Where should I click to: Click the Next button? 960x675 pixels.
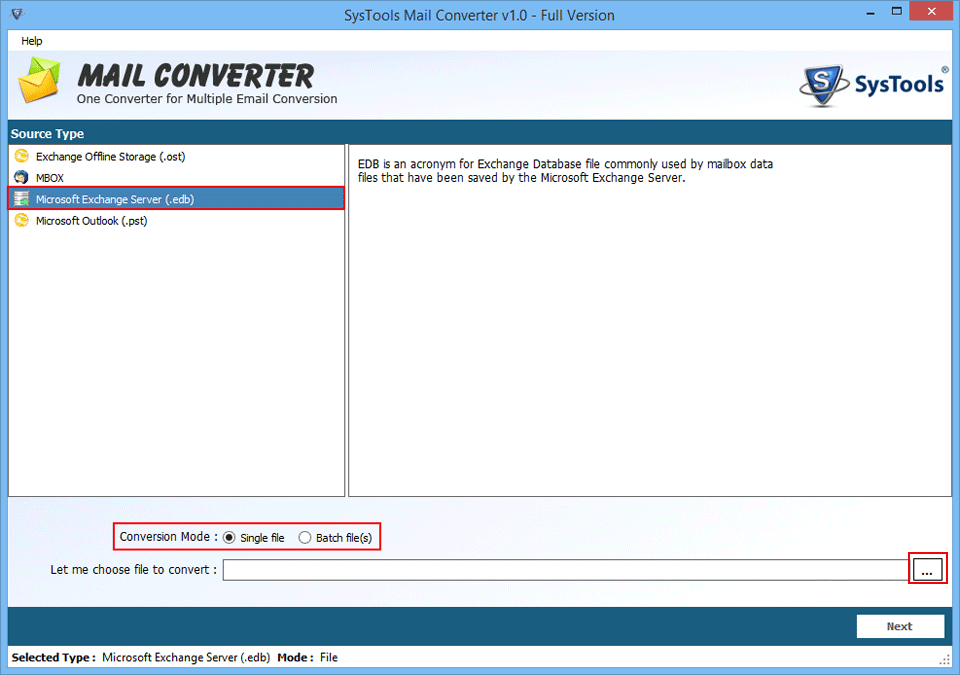click(900, 626)
